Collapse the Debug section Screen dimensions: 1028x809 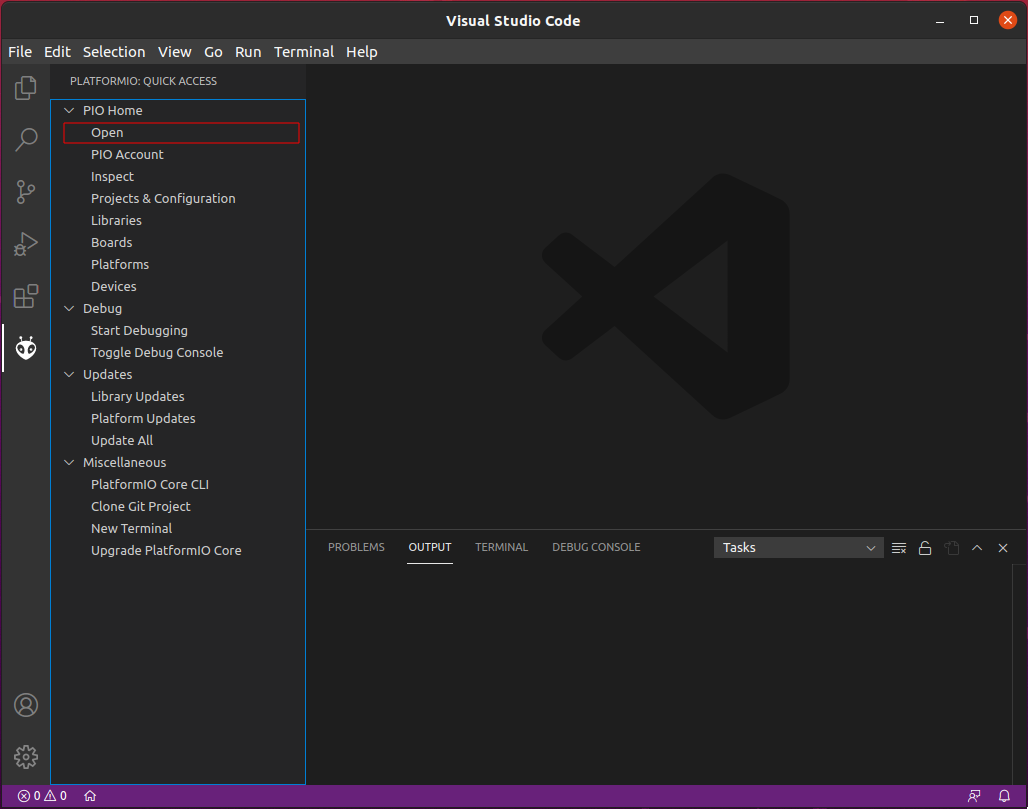(x=69, y=308)
